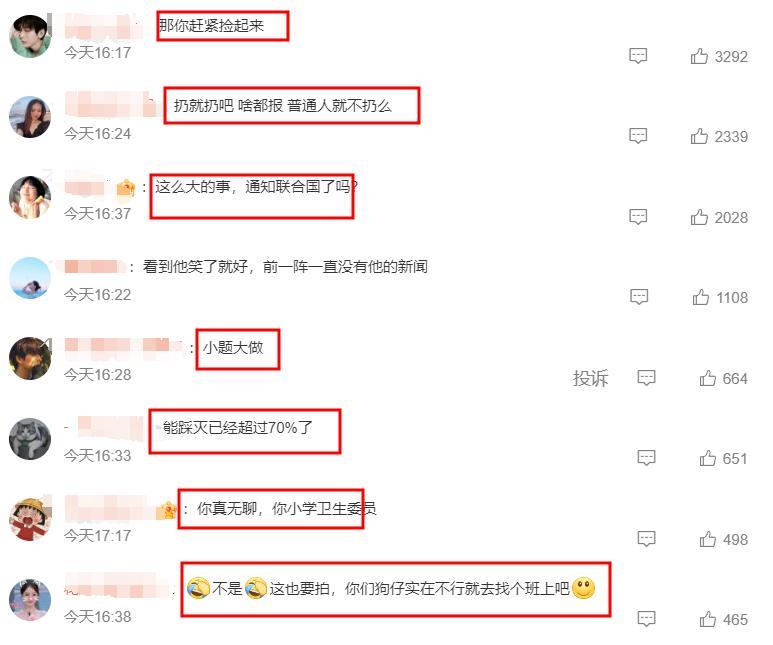Reply to the 小题大做 comment
This screenshot has width=773, height=645.
tap(646, 378)
